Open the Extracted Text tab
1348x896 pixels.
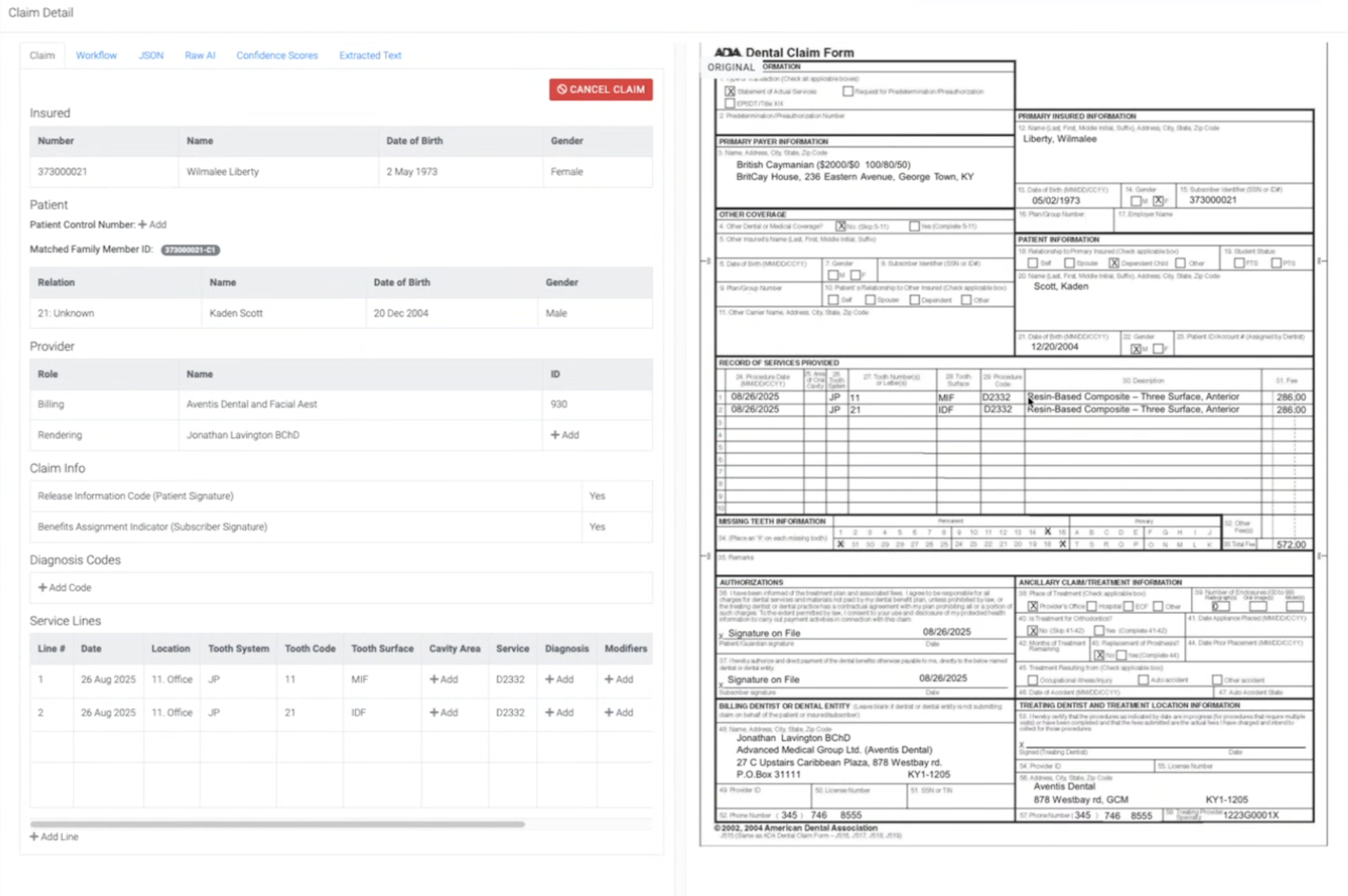coord(370,55)
